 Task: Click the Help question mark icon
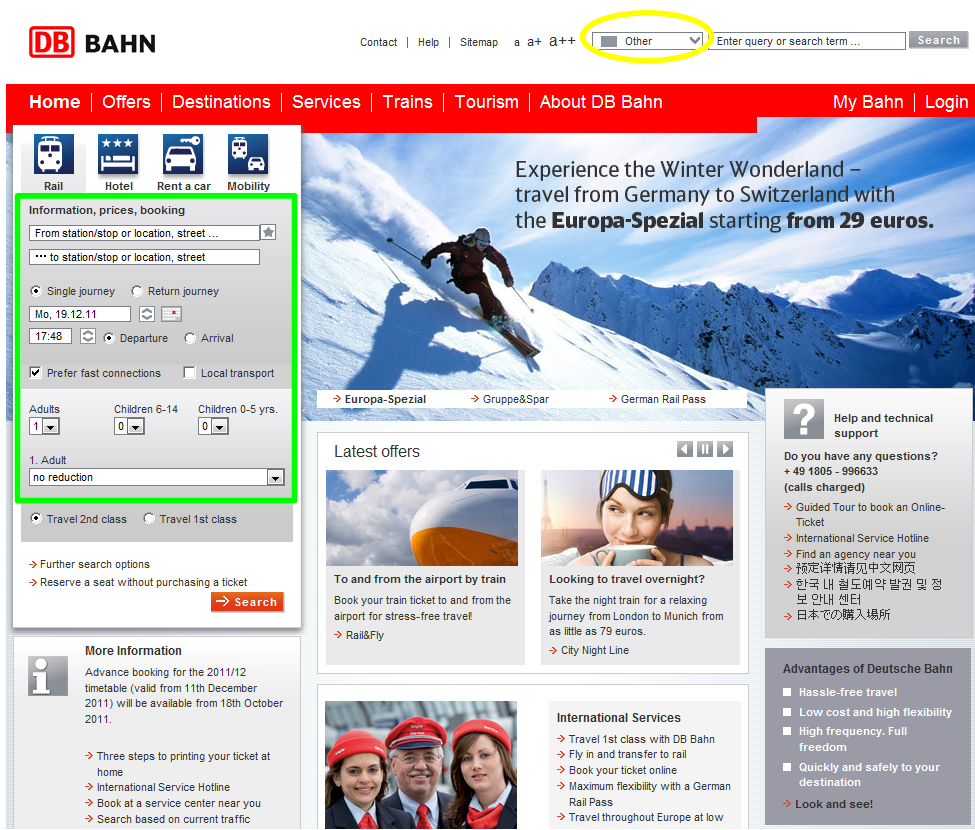point(803,419)
